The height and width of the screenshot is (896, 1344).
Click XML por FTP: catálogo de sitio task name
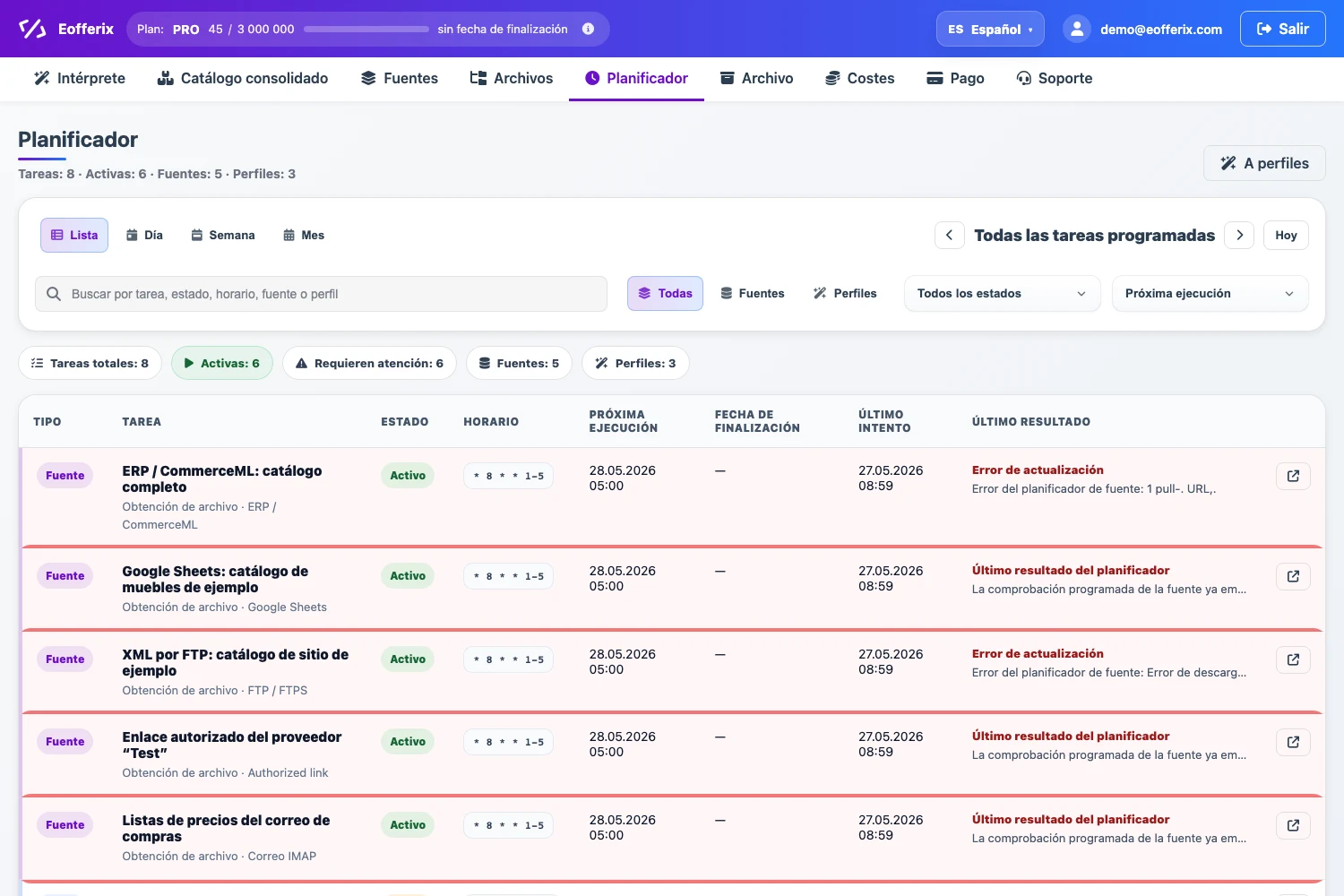236,663
